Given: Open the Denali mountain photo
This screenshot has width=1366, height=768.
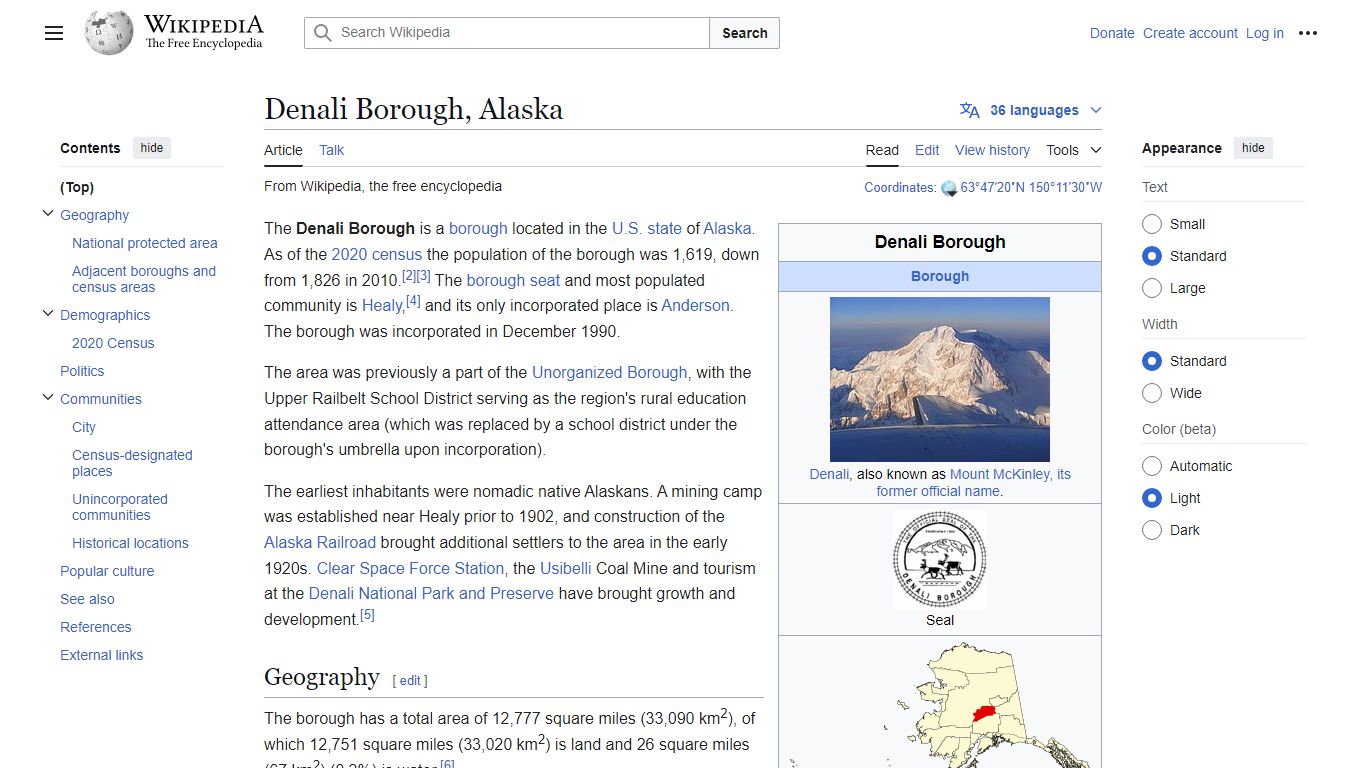Looking at the screenshot, I should (x=940, y=379).
